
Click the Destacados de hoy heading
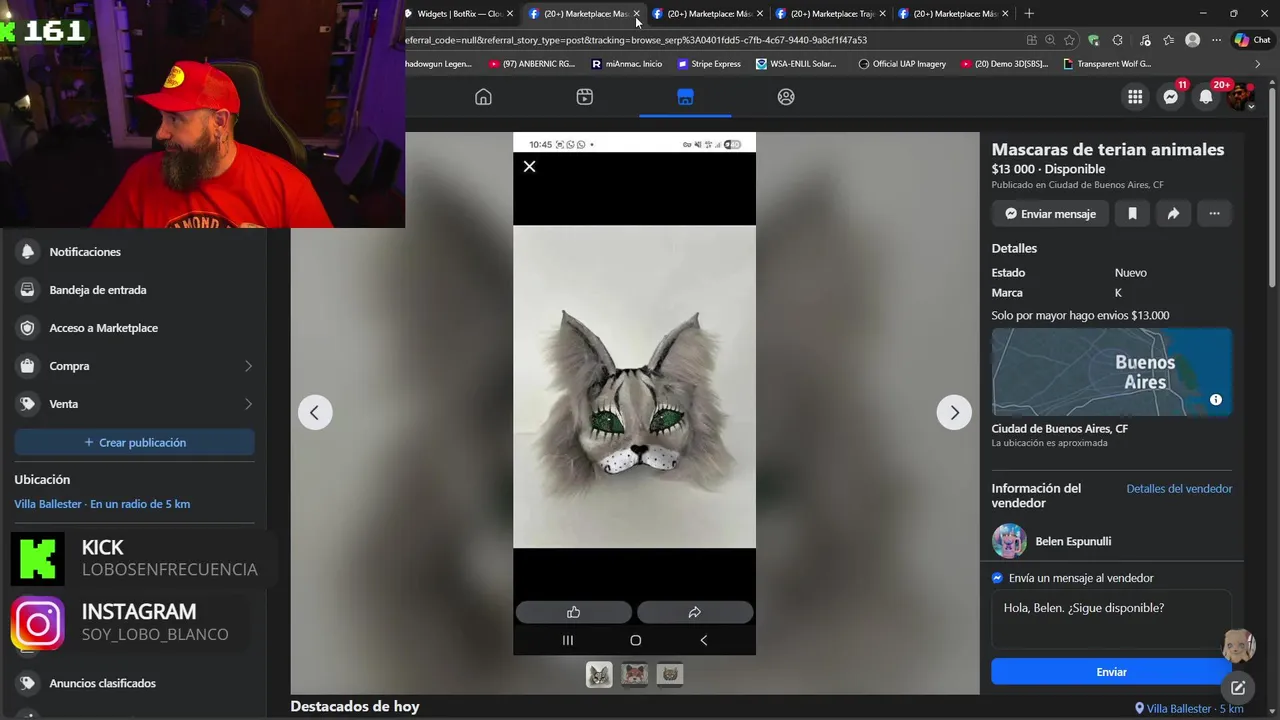(x=355, y=706)
